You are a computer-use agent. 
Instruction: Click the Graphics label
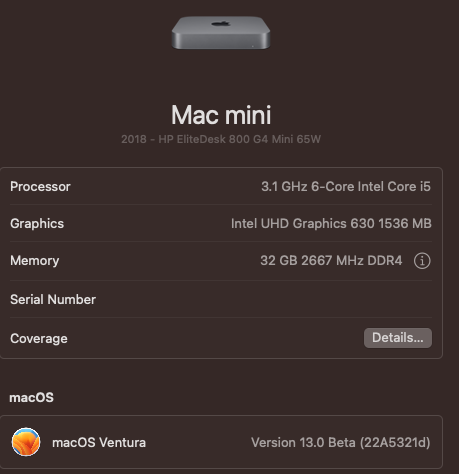(x=37, y=224)
